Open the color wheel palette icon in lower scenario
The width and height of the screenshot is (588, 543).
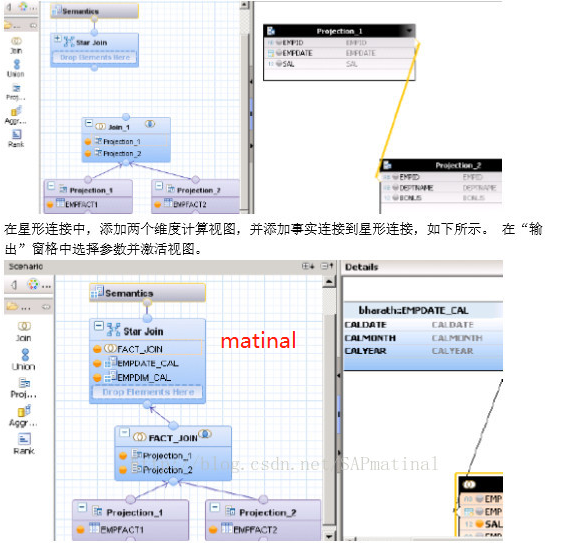click(x=33, y=284)
